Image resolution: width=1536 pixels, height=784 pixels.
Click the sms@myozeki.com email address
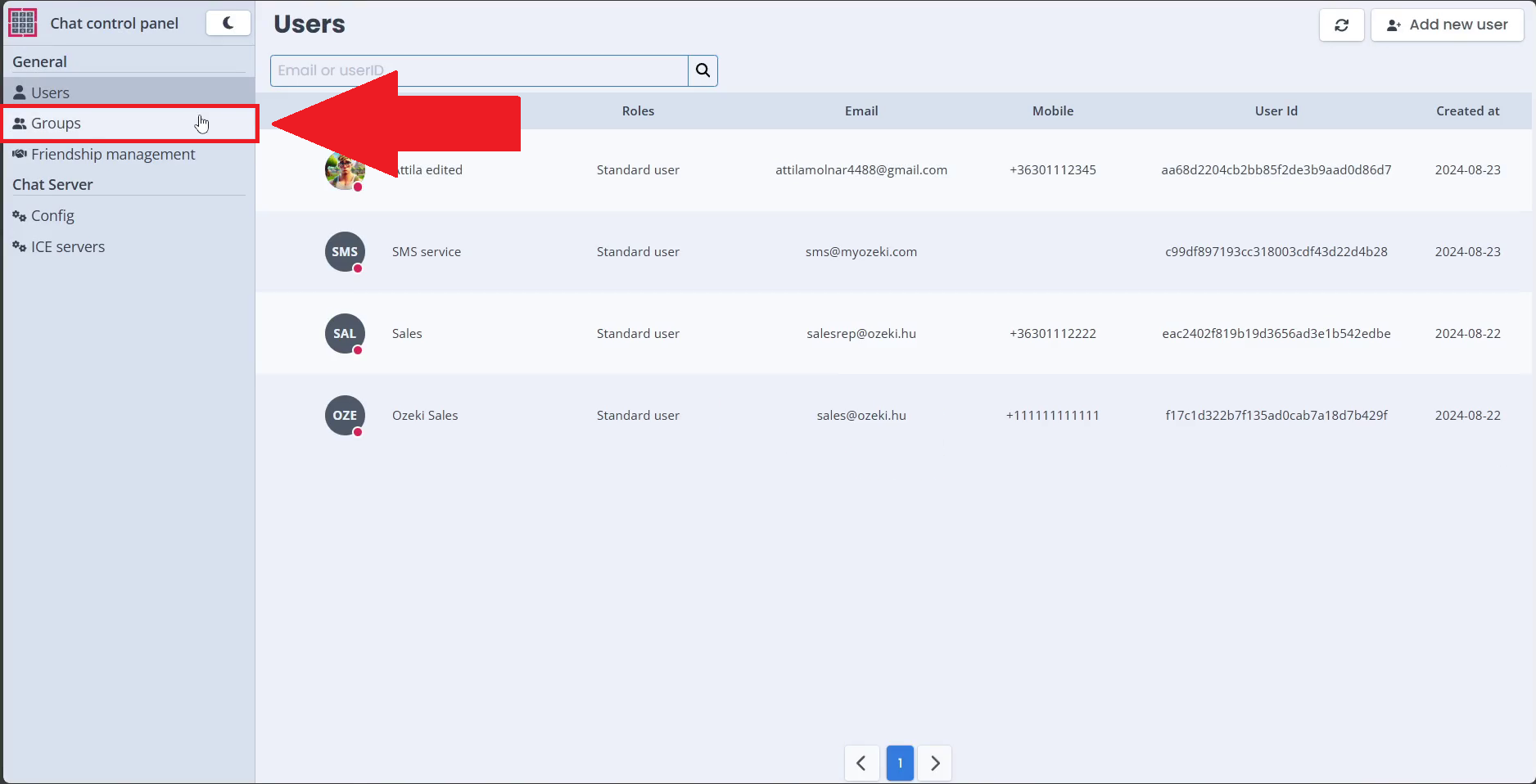point(861,252)
